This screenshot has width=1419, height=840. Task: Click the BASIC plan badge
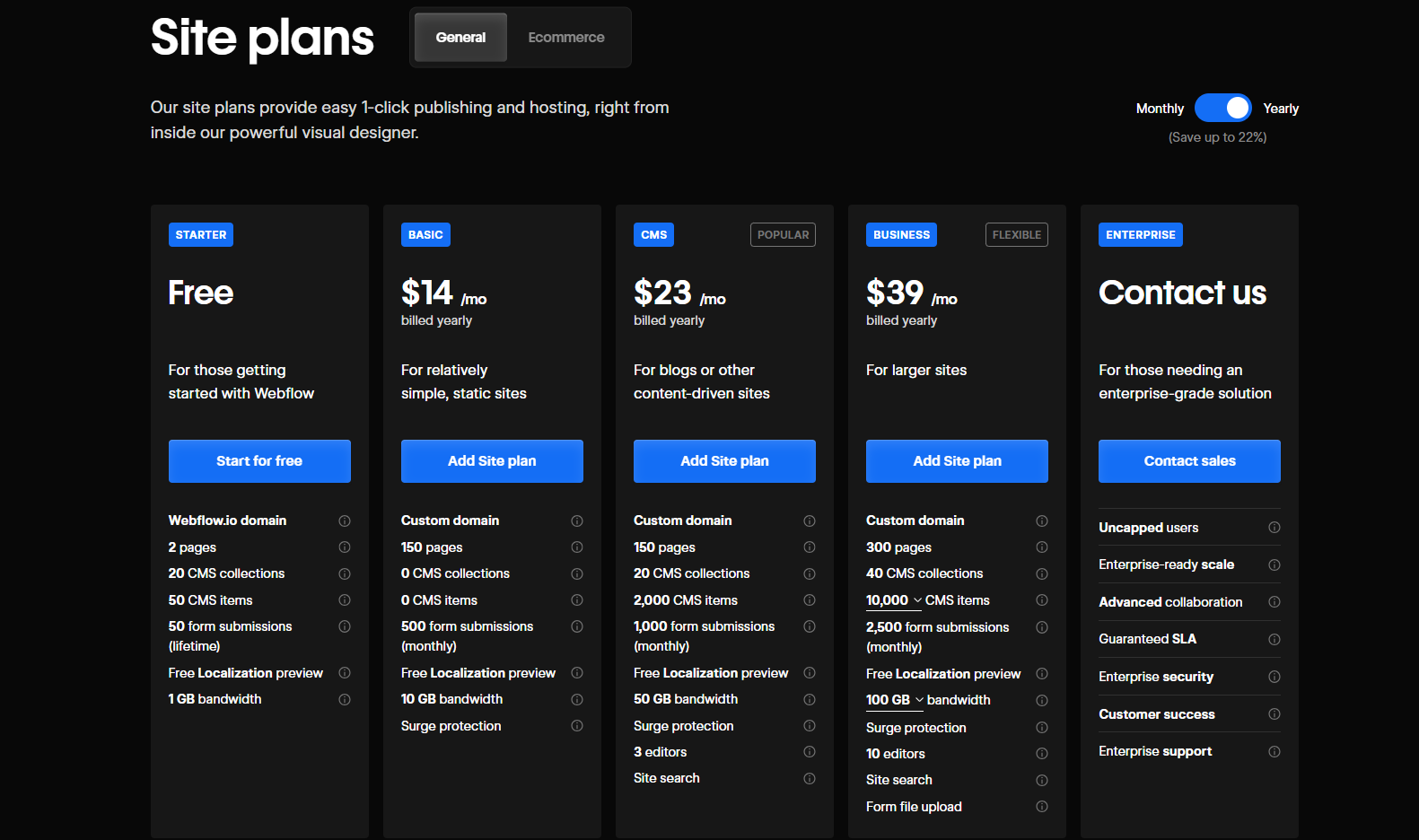(x=425, y=235)
